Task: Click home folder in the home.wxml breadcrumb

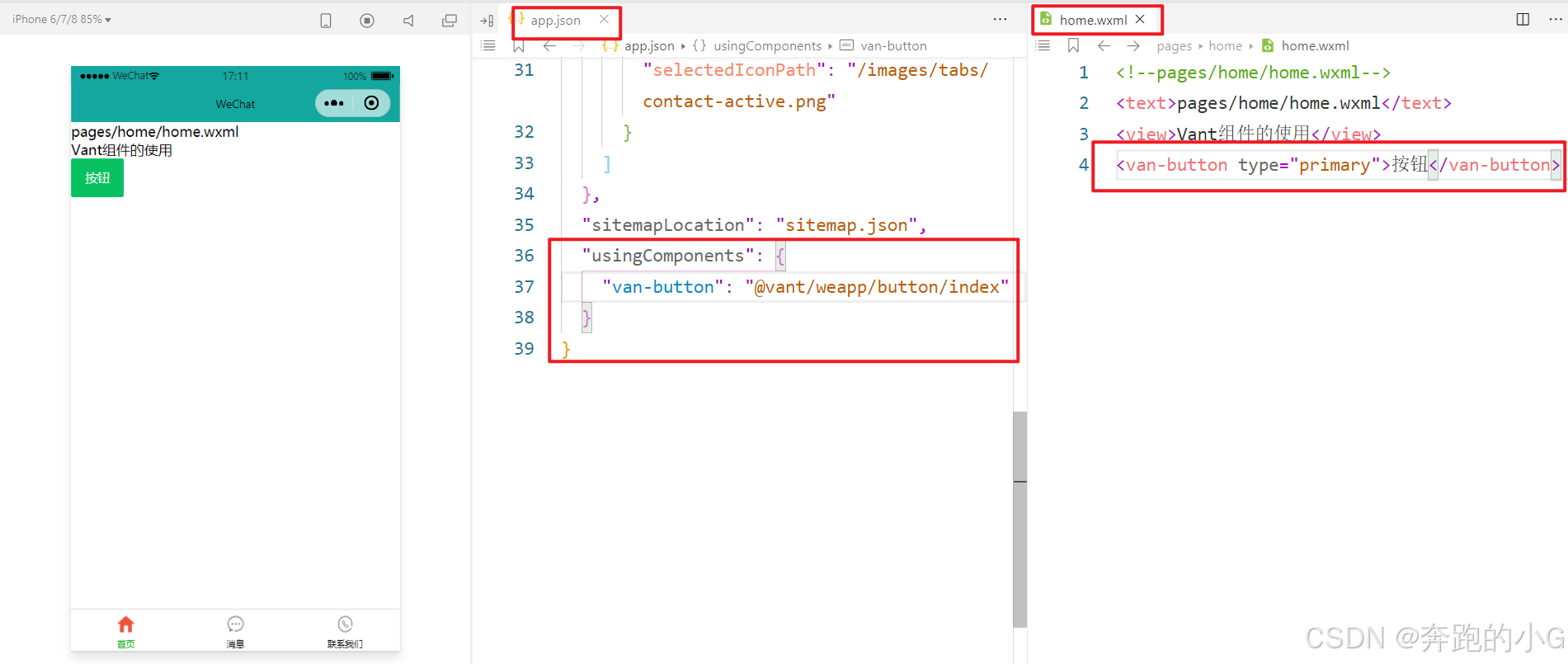Action: (1225, 46)
